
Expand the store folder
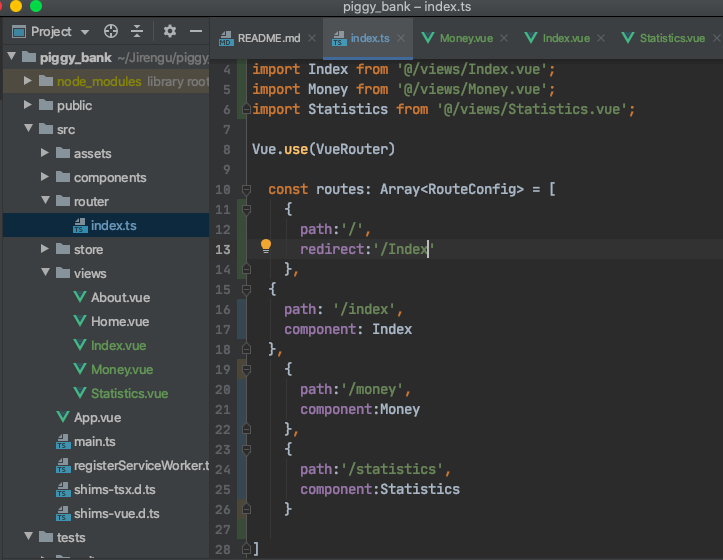pos(45,249)
